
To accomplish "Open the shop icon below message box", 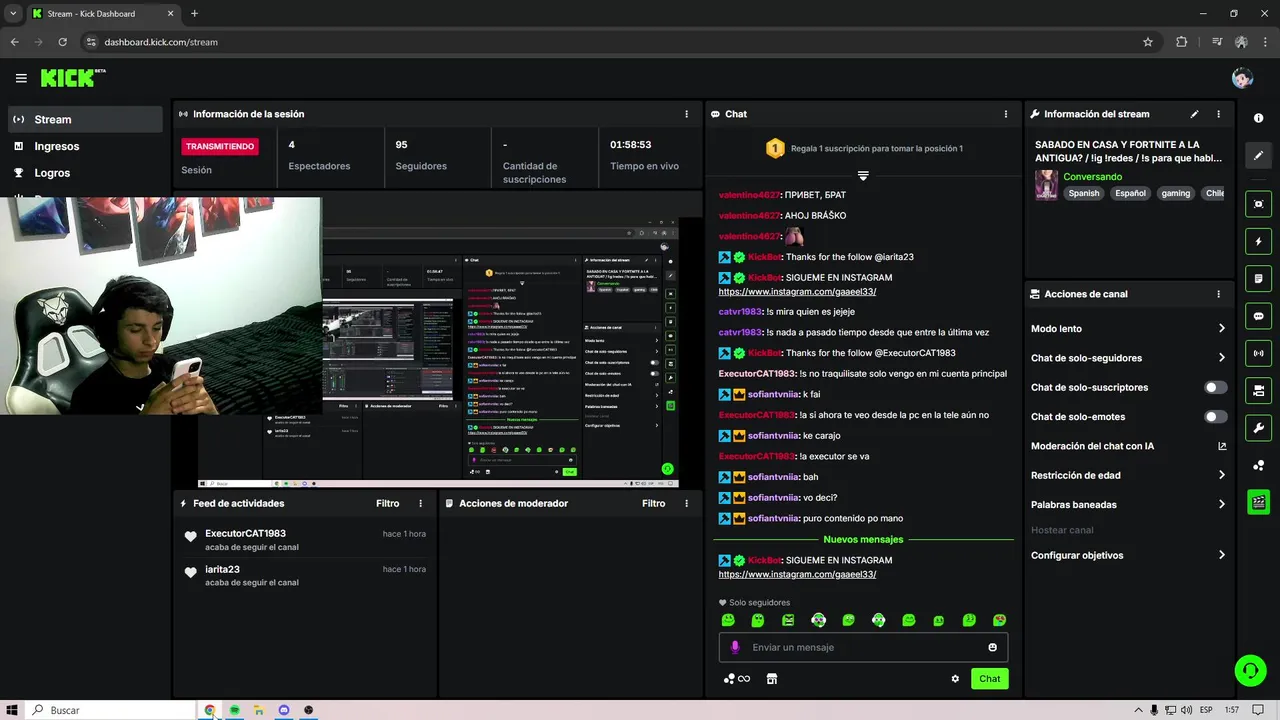I will [771, 679].
